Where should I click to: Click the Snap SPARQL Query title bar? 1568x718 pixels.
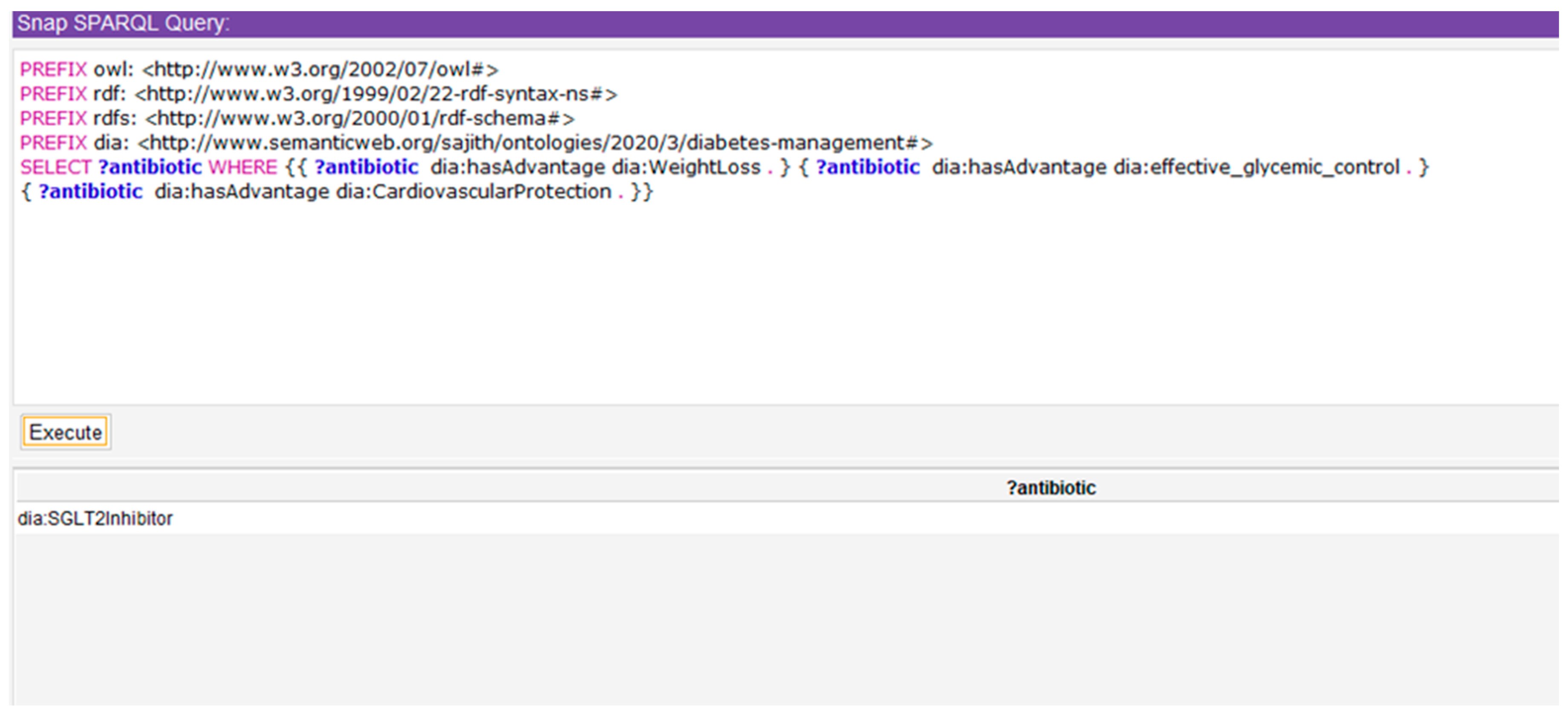pos(123,24)
